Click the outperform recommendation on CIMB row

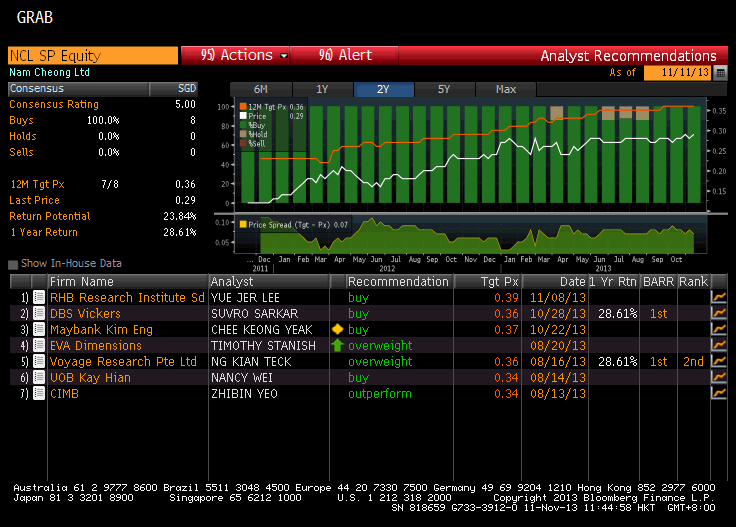380,393
